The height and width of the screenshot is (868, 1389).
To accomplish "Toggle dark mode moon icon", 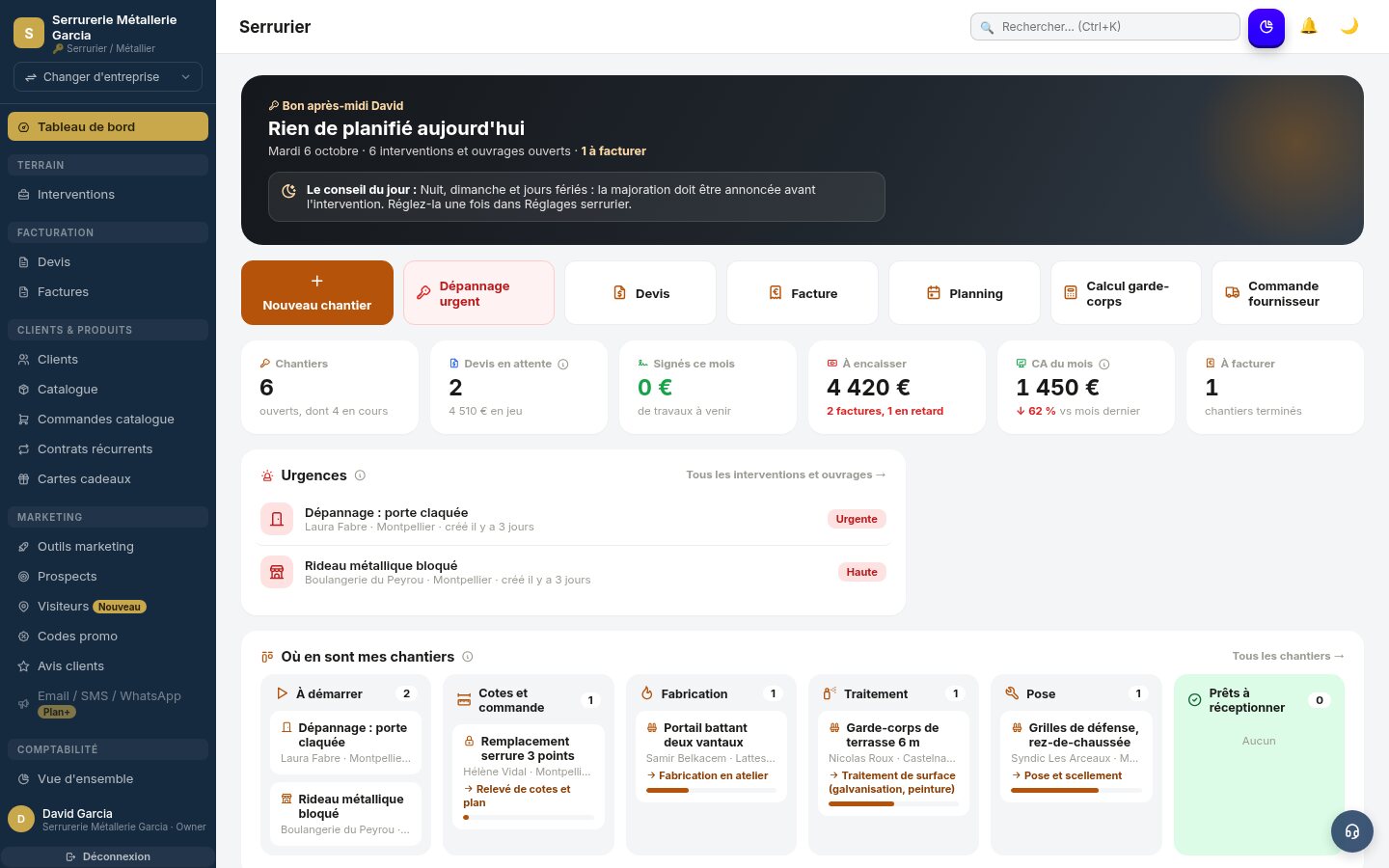I will (1349, 26).
